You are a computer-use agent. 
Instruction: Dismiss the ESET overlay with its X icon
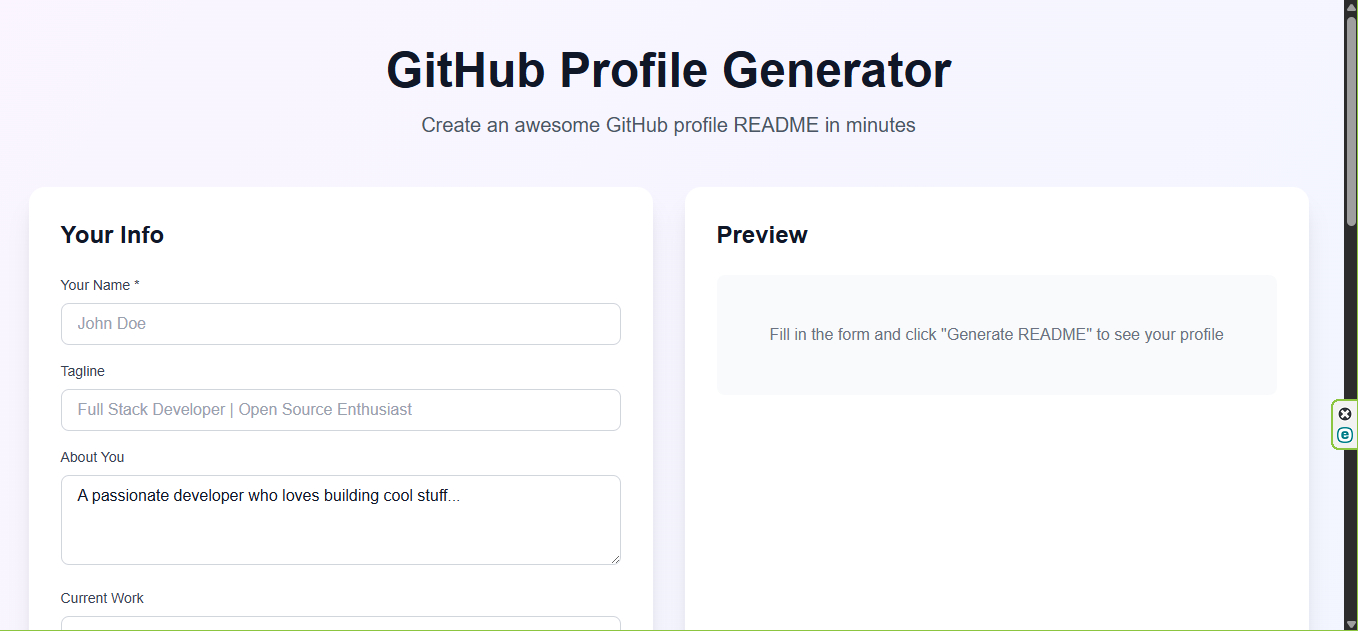(1344, 413)
